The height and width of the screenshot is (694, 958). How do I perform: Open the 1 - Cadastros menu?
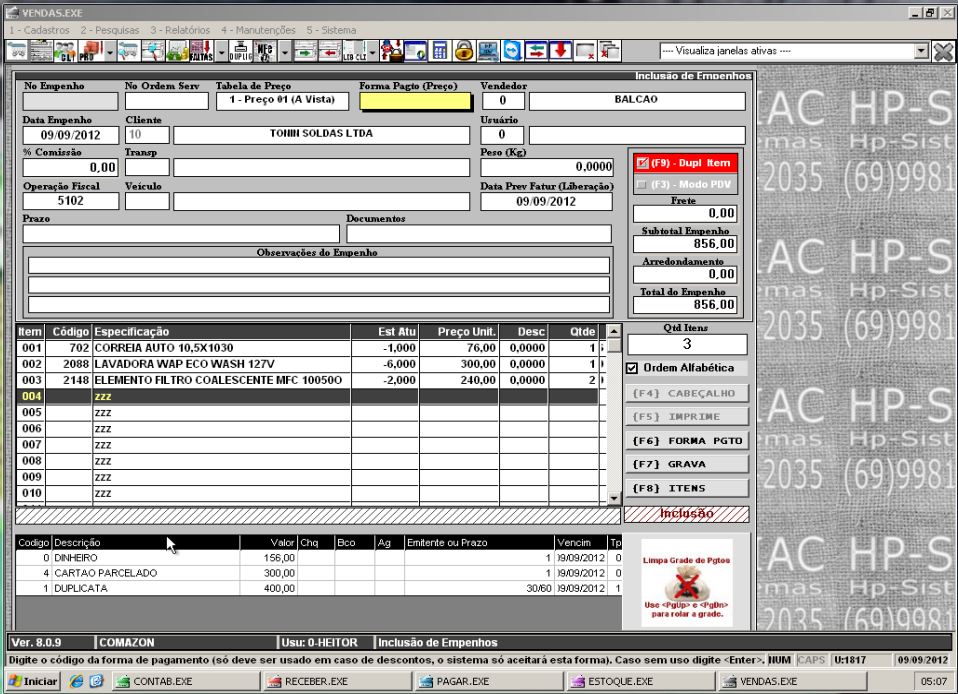click(40, 30)
